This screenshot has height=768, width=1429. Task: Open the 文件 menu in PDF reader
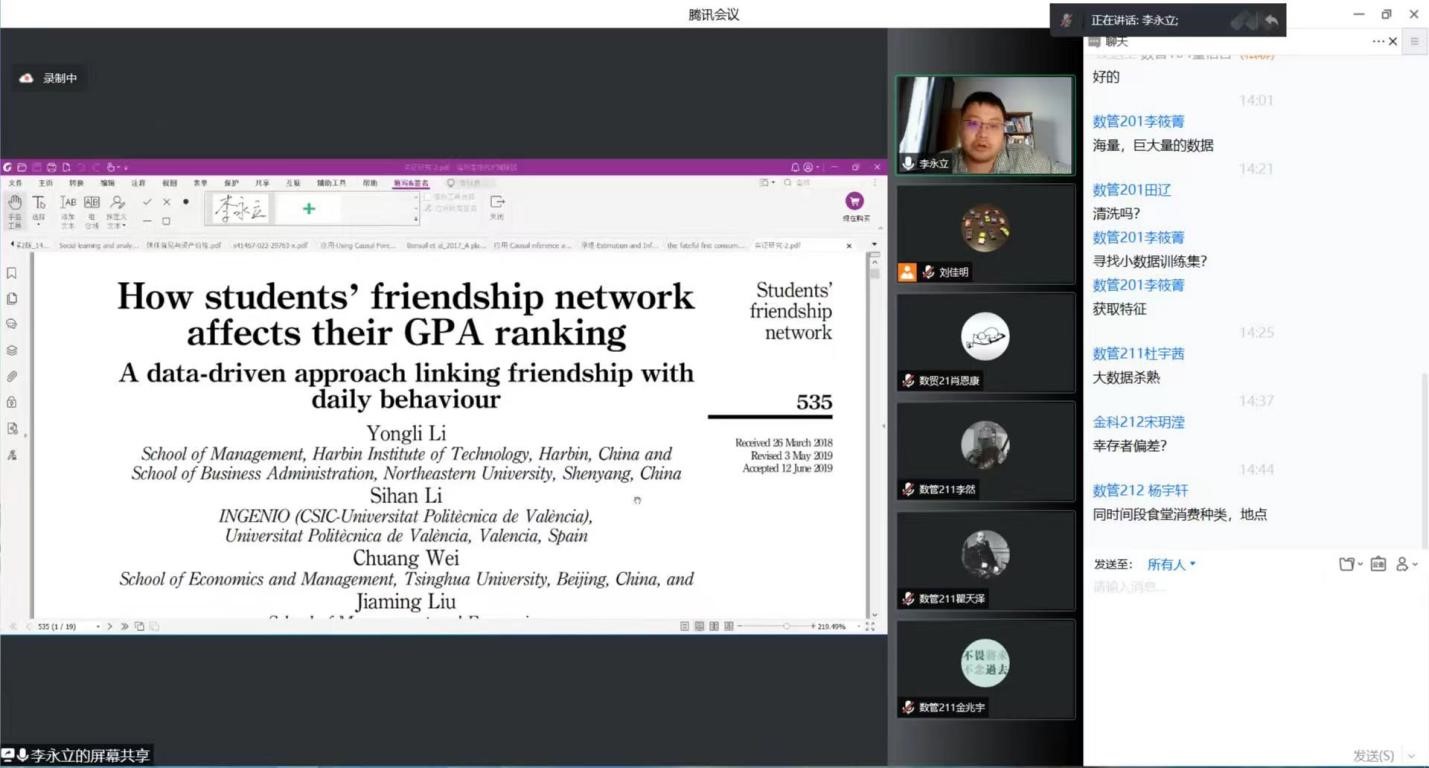click(15, 183)
